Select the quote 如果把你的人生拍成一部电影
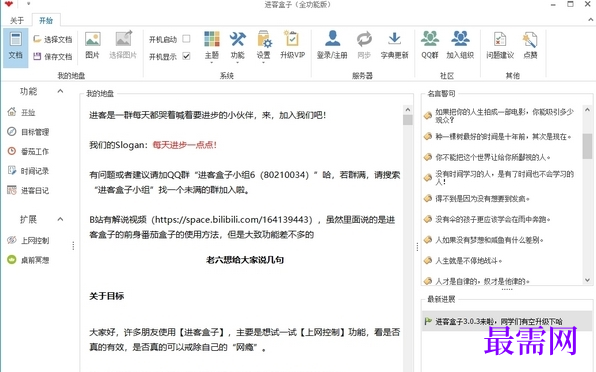The image size is (596, 372). pos(504,116)
